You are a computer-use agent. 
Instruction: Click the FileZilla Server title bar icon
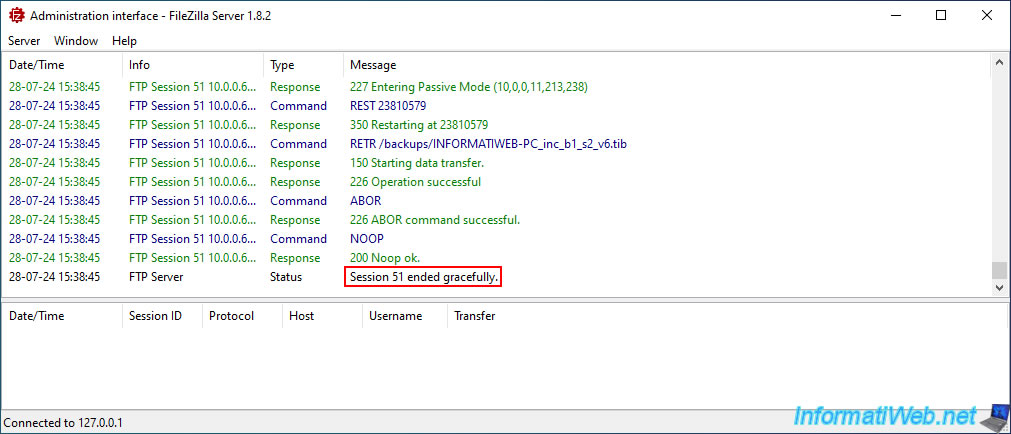15,16
